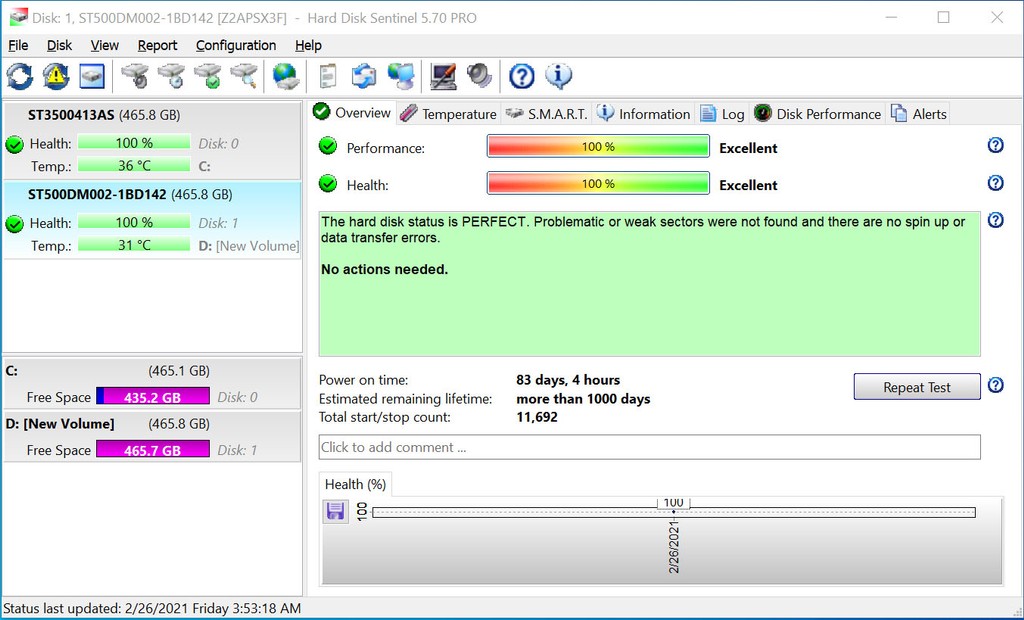Open the View menu

point(104,45)
